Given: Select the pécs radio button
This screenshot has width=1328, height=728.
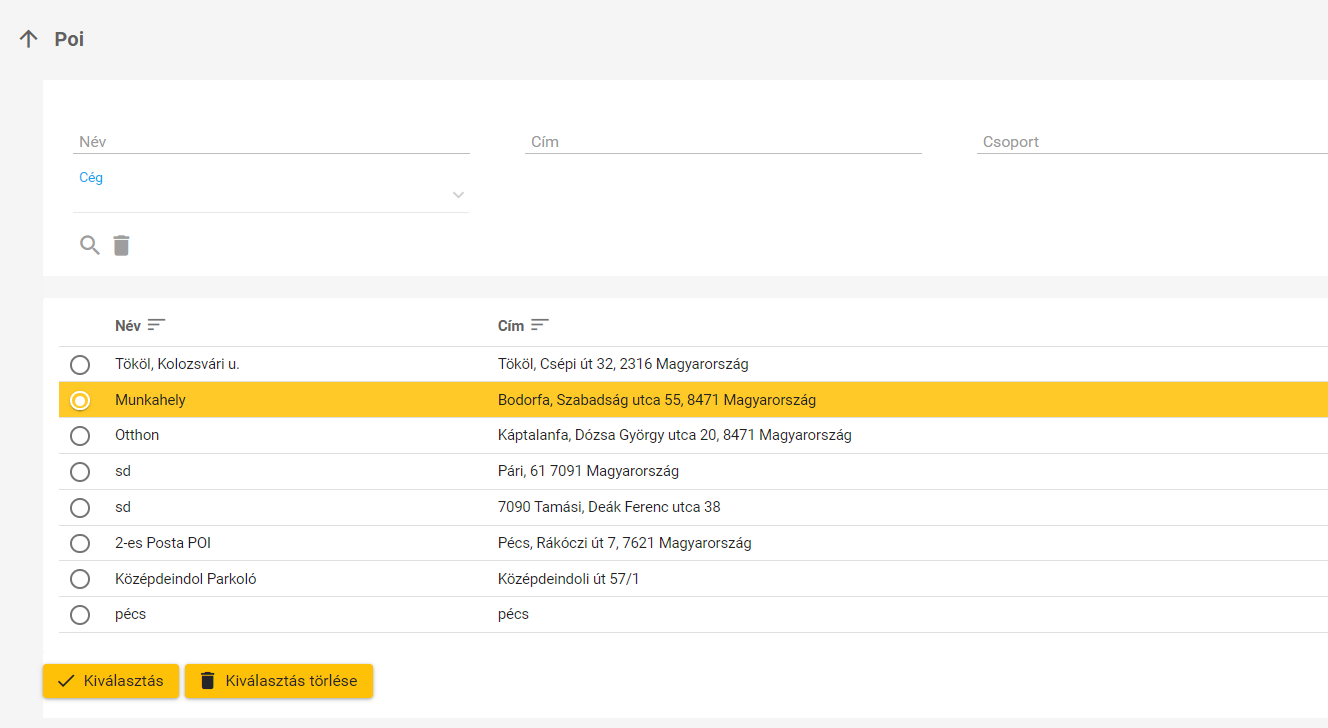Looking at the screenshot, I should click(x=80, y=615).
